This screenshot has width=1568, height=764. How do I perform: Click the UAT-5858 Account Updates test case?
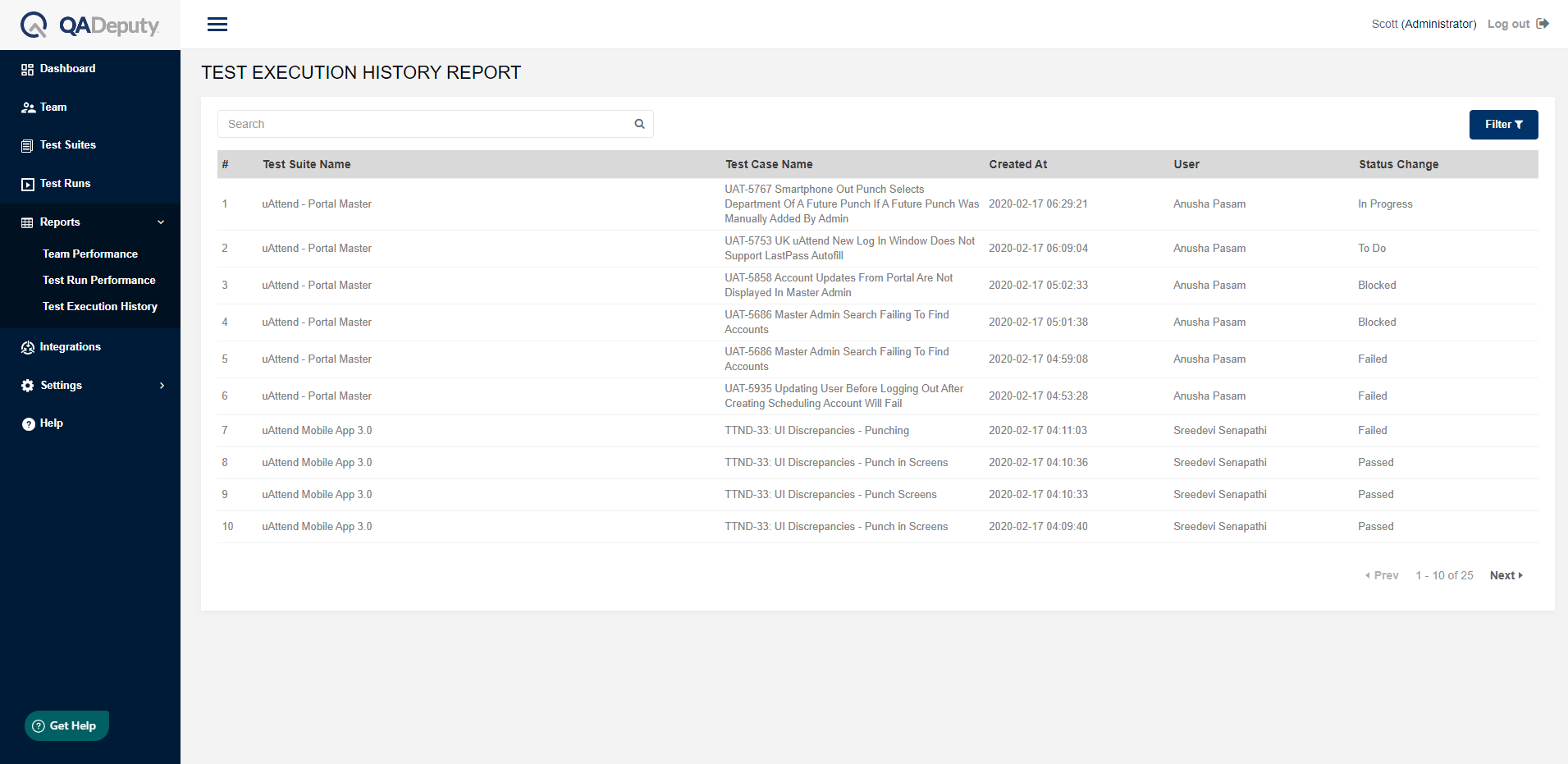point(839,286)
